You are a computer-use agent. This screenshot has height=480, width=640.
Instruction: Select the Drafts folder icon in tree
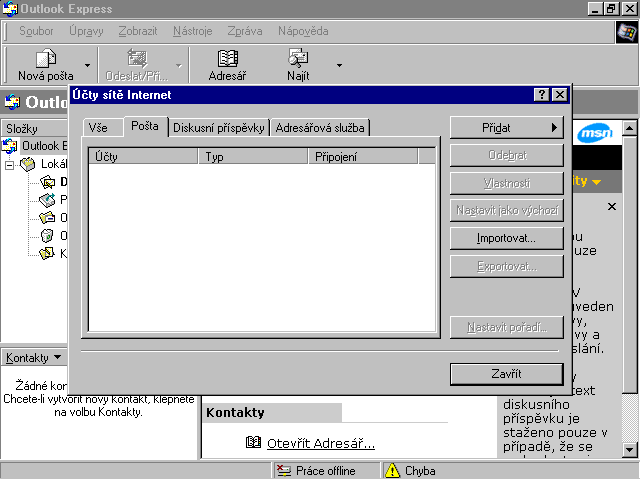[47, 253]
